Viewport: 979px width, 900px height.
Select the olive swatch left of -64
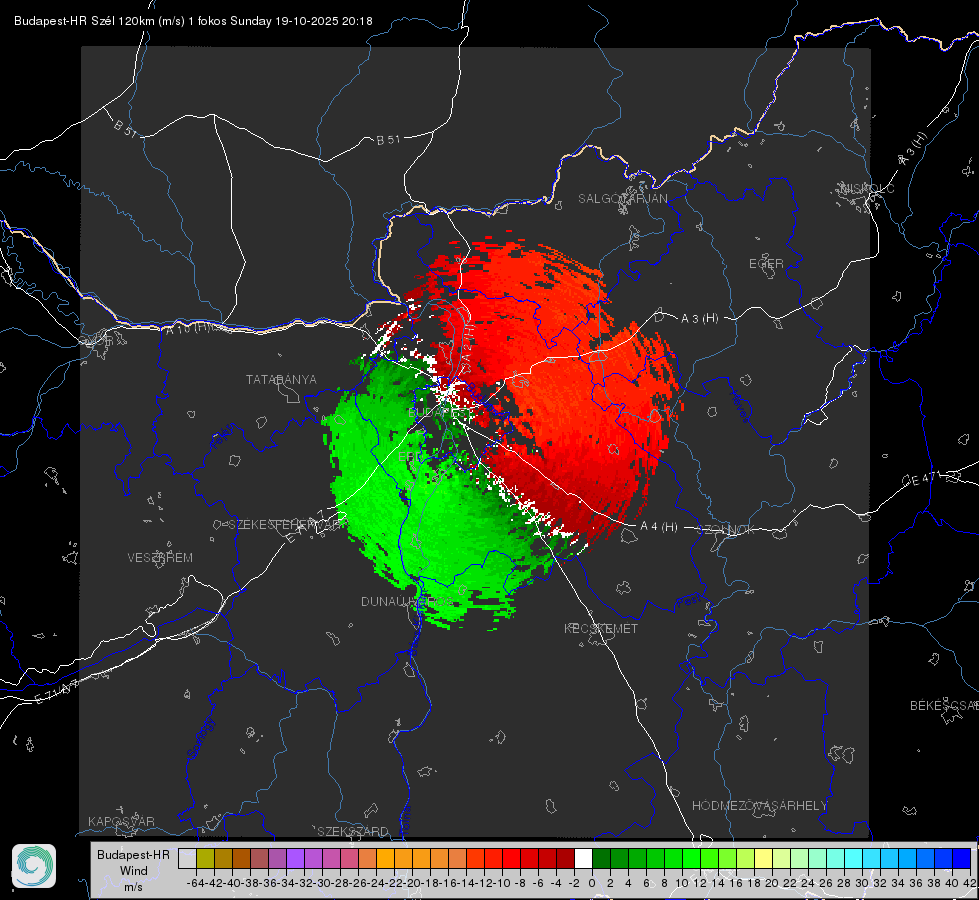(205, 859)
